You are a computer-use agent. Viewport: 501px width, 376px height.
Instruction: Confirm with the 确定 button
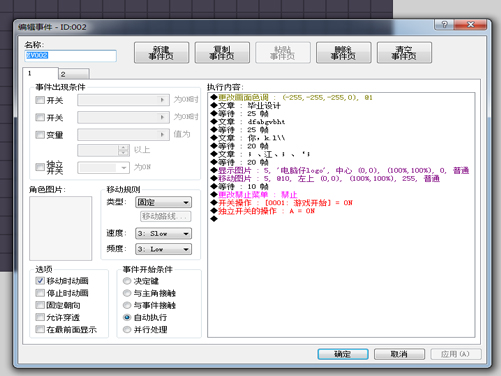coord(343,354)
